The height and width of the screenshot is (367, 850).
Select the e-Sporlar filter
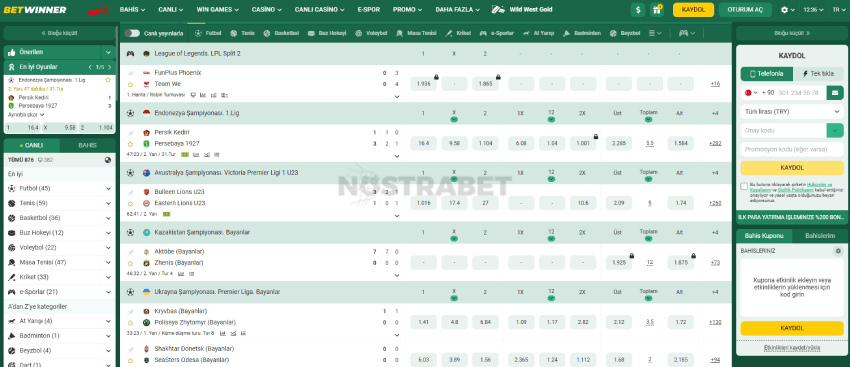(497, 33)
